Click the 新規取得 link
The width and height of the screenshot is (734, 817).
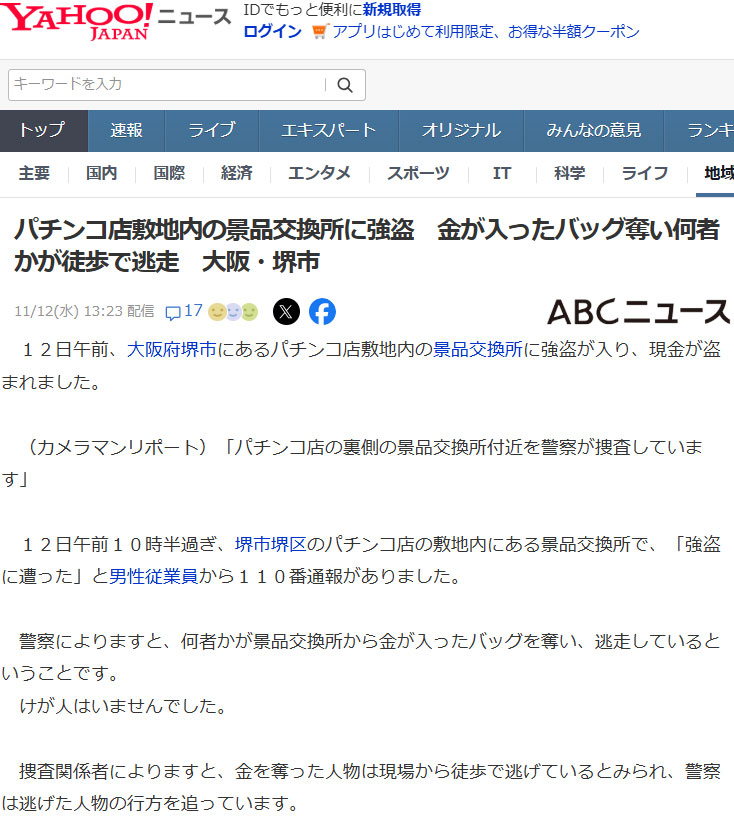[392, 10]
